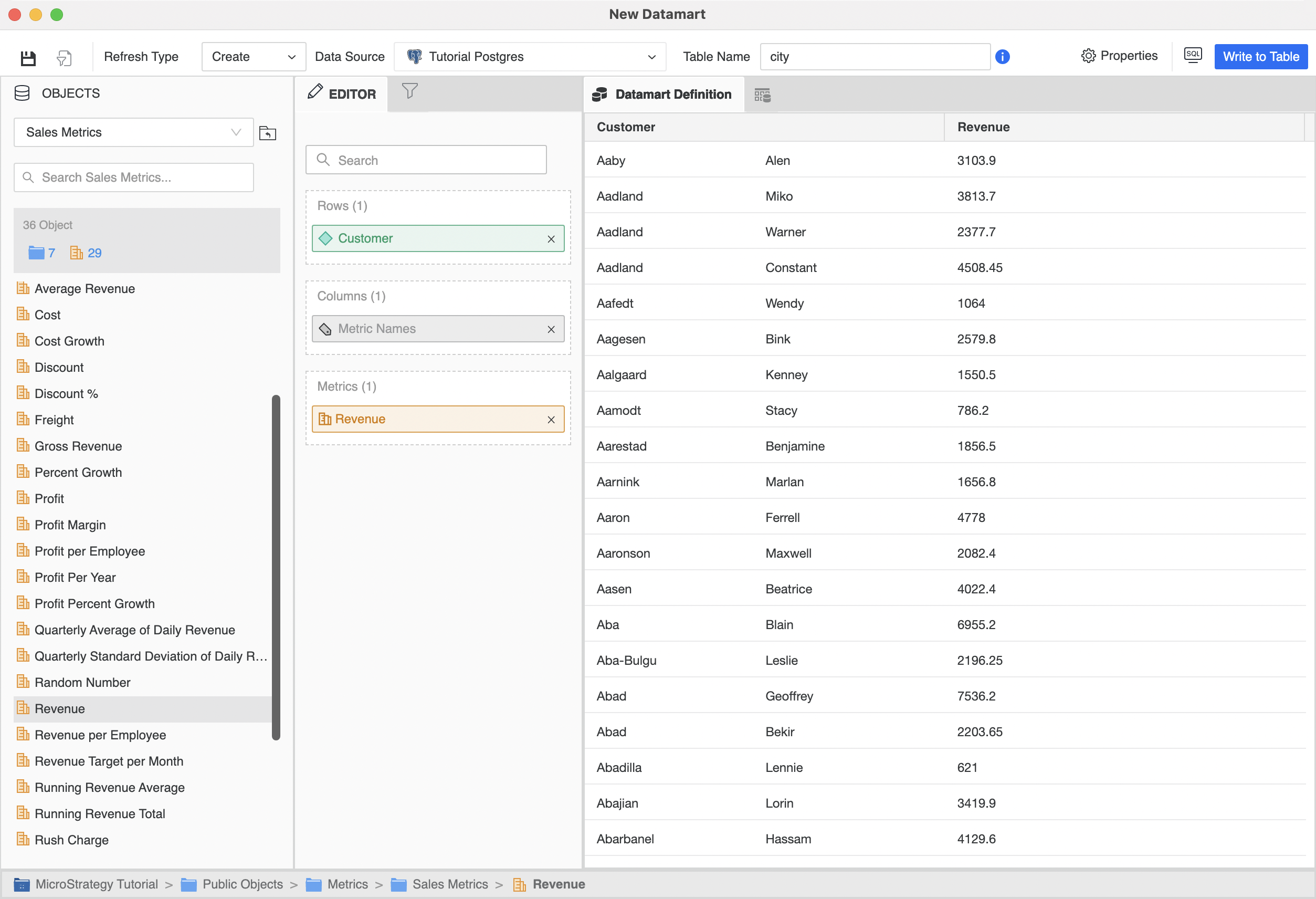The width and height of the screenshot is (1316, 899).
Task: Click the blue info icon beside Table Name
Action: tap(1002, 57)
